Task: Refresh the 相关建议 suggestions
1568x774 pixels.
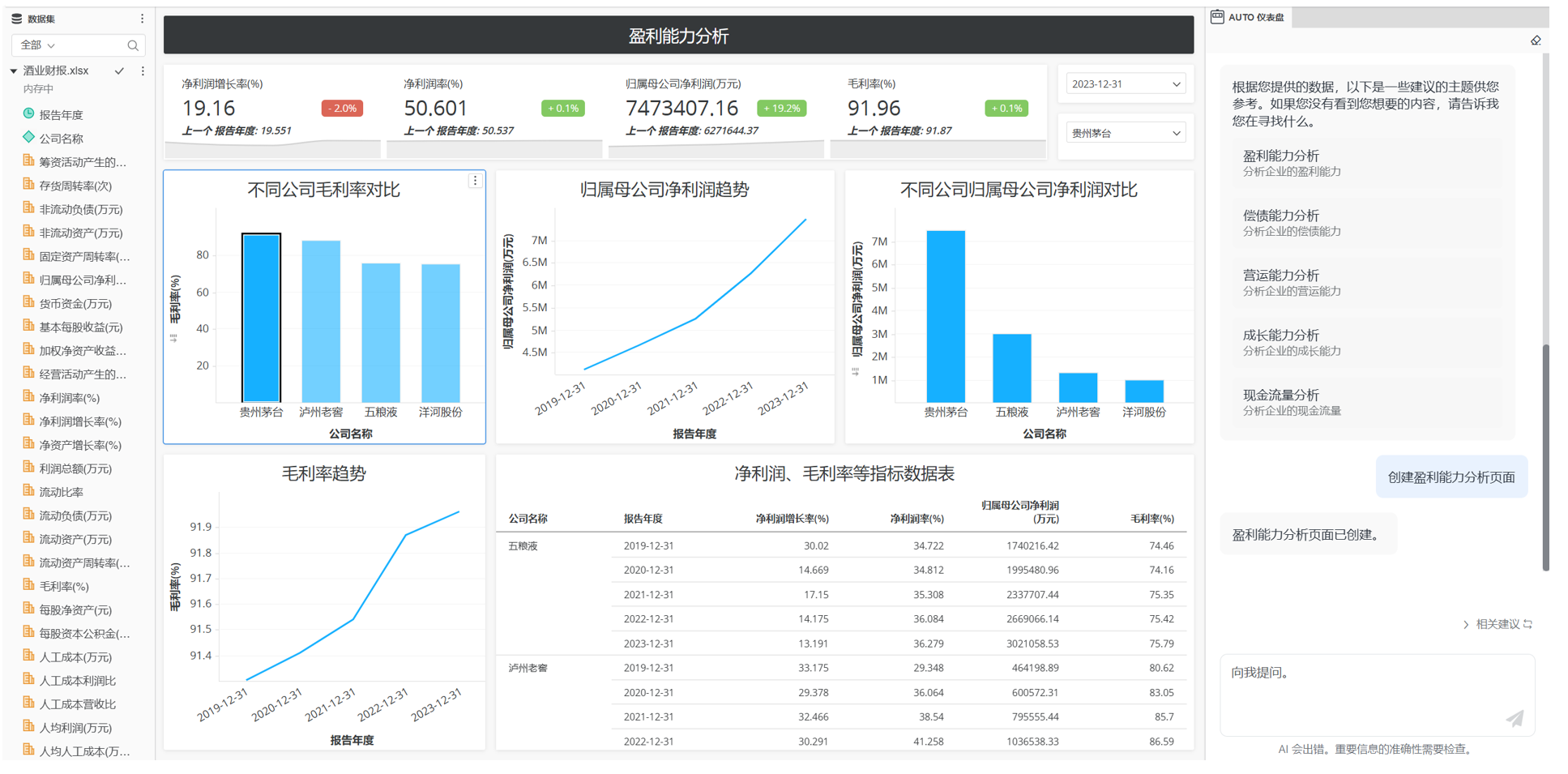Action: coord(1527,624)
